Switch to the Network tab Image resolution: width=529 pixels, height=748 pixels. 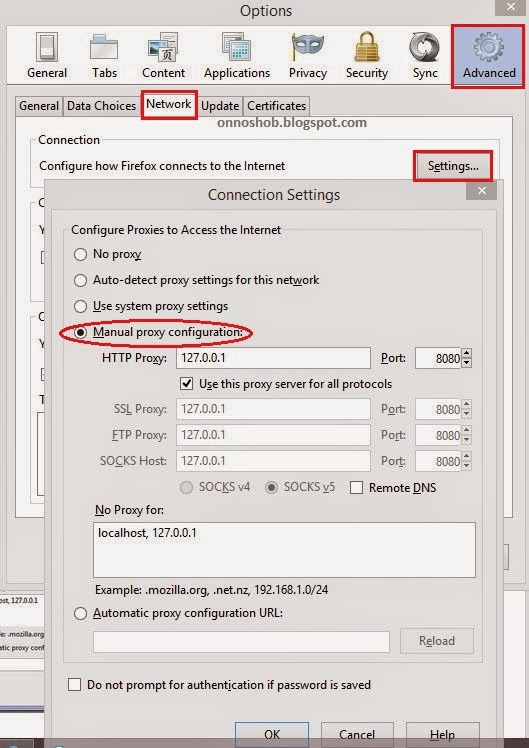point(168,104)
